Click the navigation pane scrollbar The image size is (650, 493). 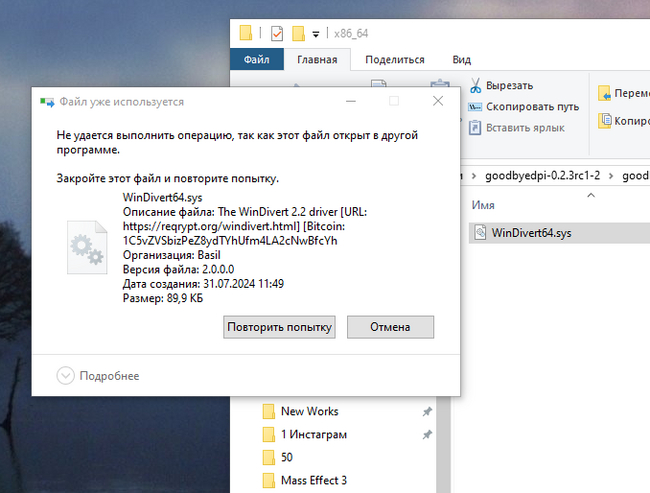coord(444,444)
